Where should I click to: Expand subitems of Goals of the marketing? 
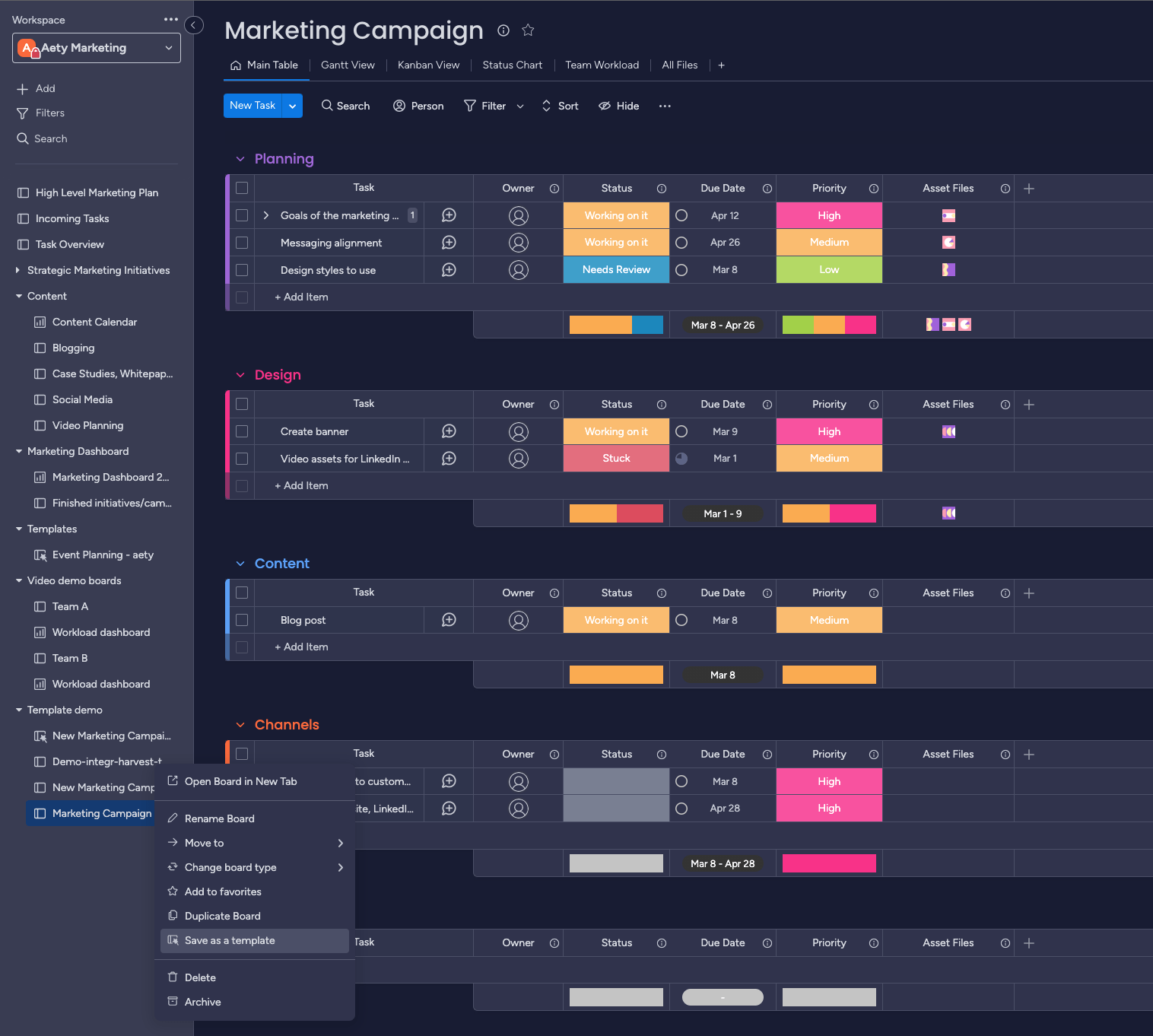(x=265, y=215)
